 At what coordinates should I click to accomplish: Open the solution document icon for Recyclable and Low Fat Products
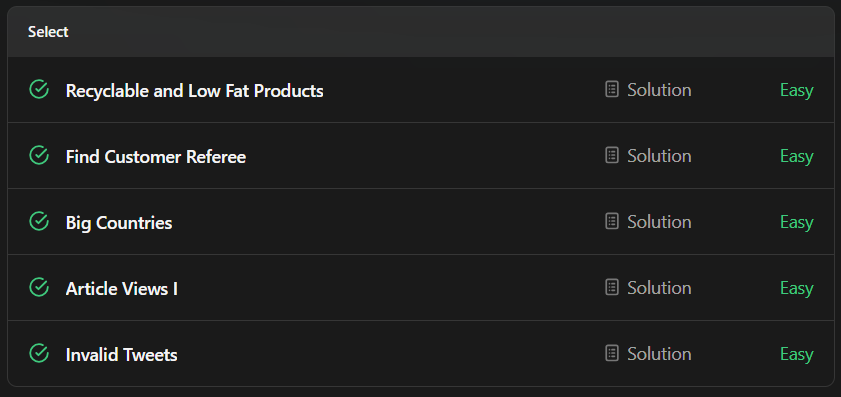point(612,90)
